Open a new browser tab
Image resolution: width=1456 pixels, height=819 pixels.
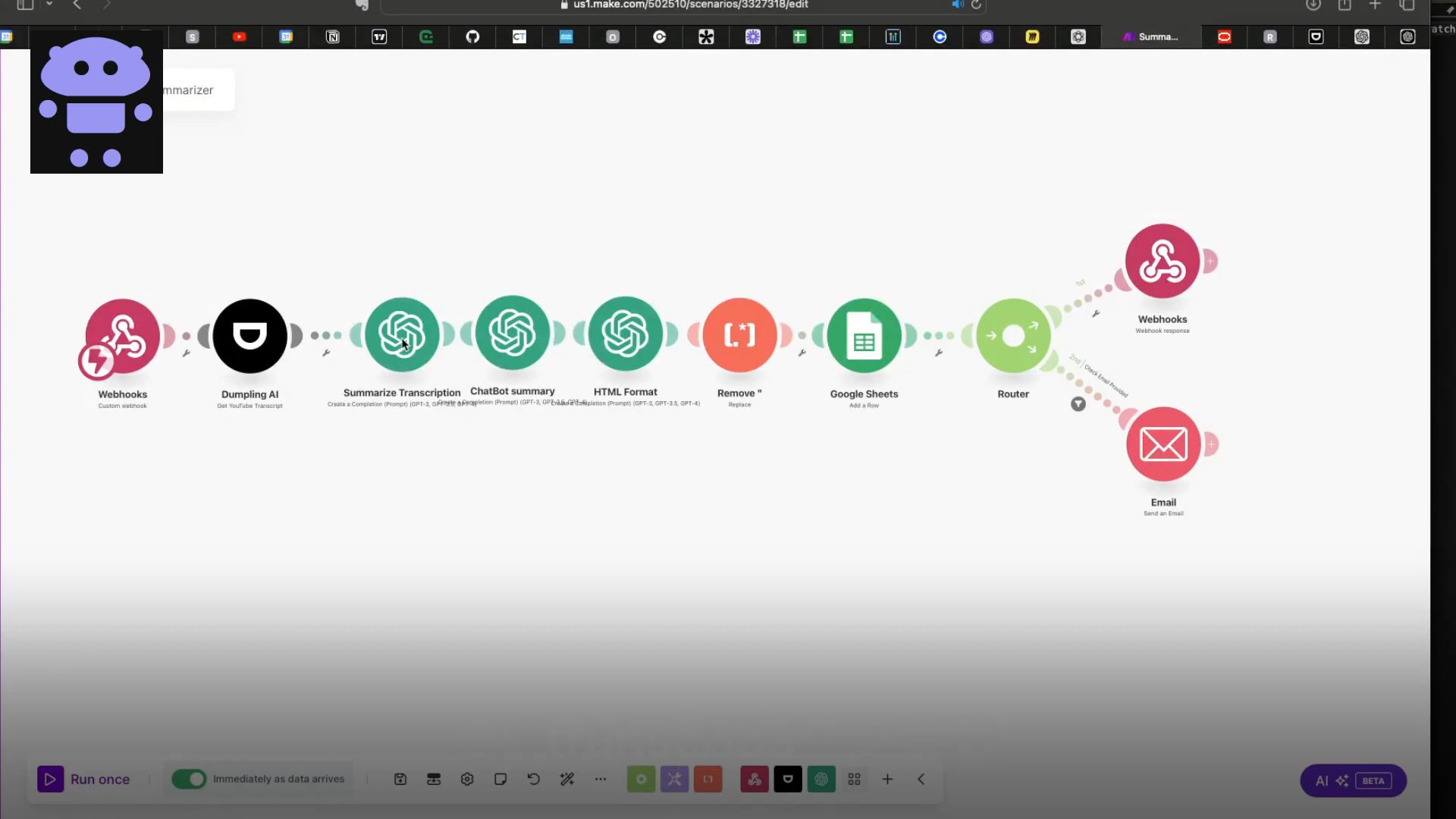(1375, 5)
